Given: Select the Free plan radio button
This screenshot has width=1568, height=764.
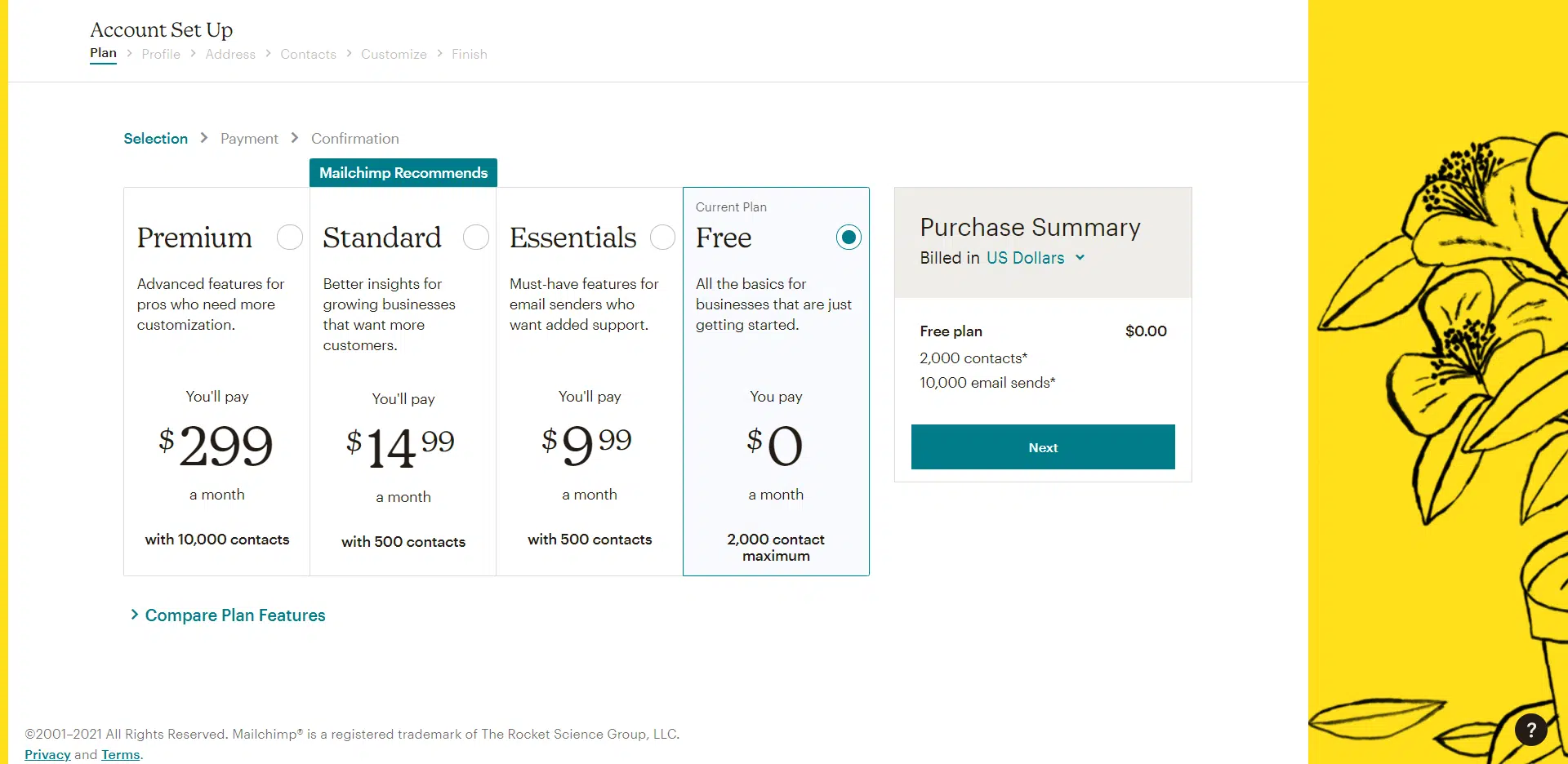Looking at the screenshot, I should coord(849,238).
